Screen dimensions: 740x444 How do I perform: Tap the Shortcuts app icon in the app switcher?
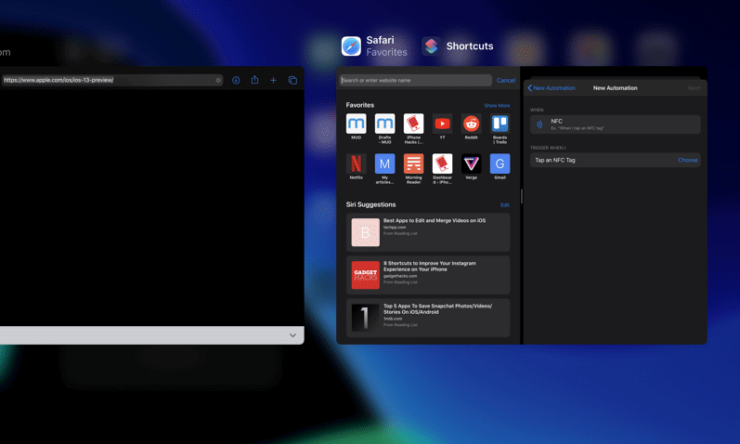tap(431, 46)
